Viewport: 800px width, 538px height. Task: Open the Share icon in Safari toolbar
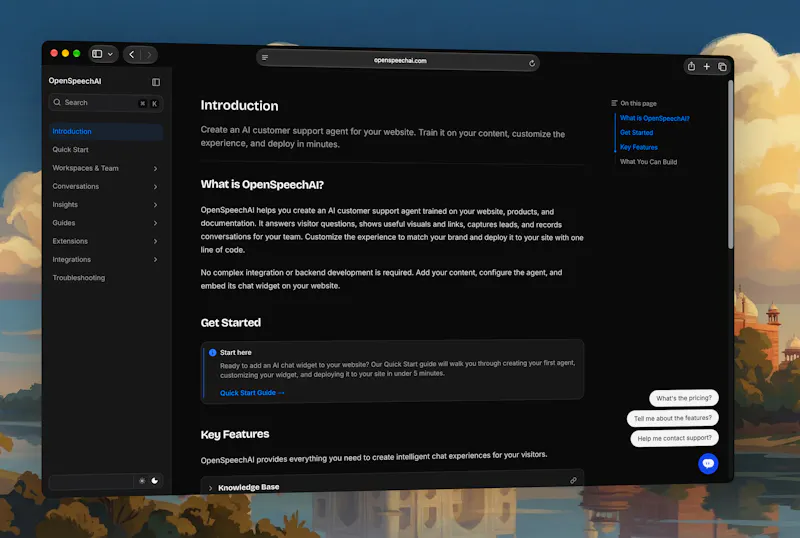[691, 66]
